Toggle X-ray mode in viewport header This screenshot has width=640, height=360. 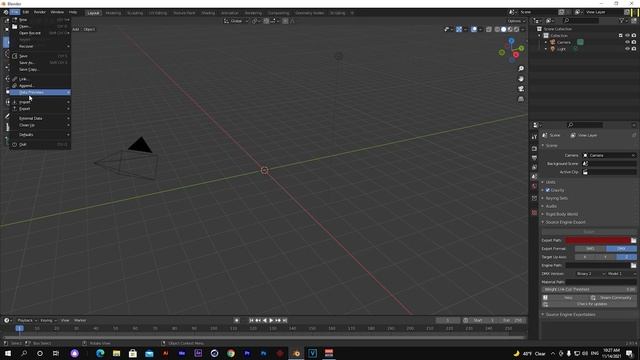(x=489, y=29)
